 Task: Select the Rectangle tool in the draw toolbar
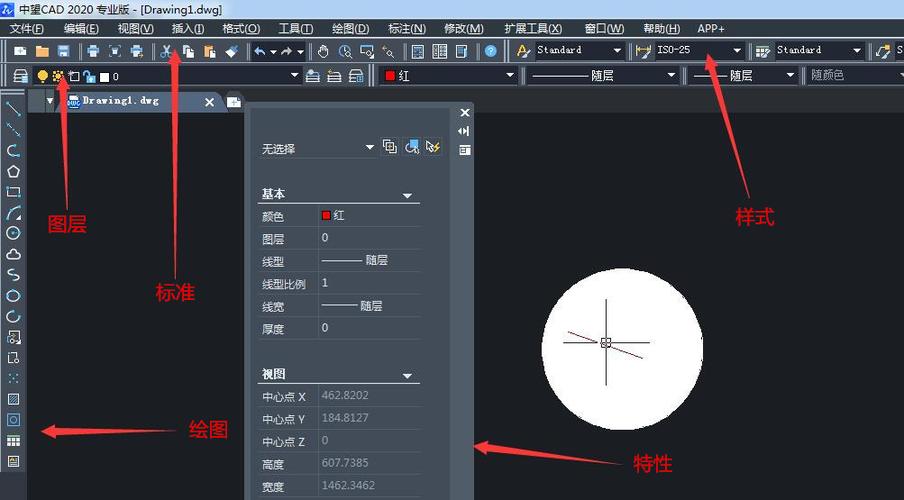tap(13, 192)
